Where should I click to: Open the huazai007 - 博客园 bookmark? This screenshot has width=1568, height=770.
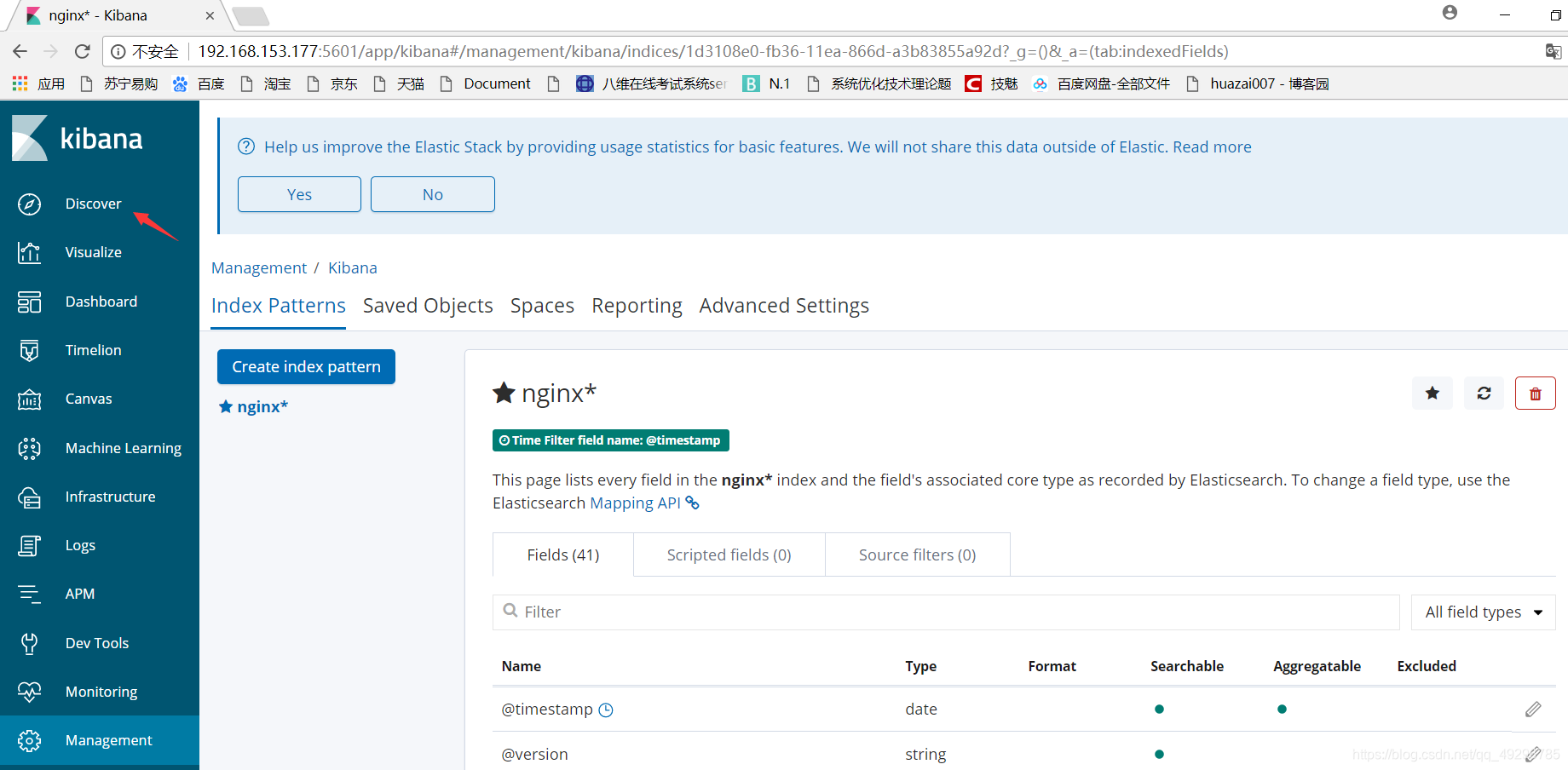pyautogui.click(x=1259, y=83)
